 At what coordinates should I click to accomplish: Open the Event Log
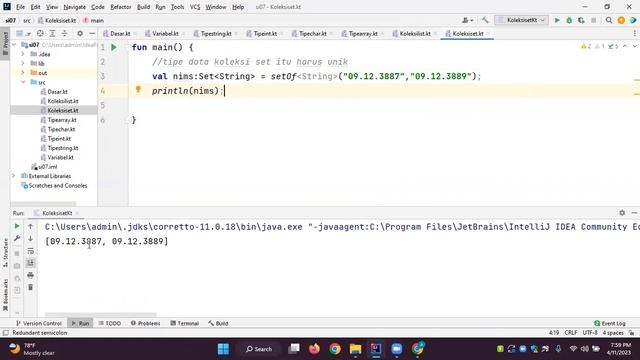(610, 323)
